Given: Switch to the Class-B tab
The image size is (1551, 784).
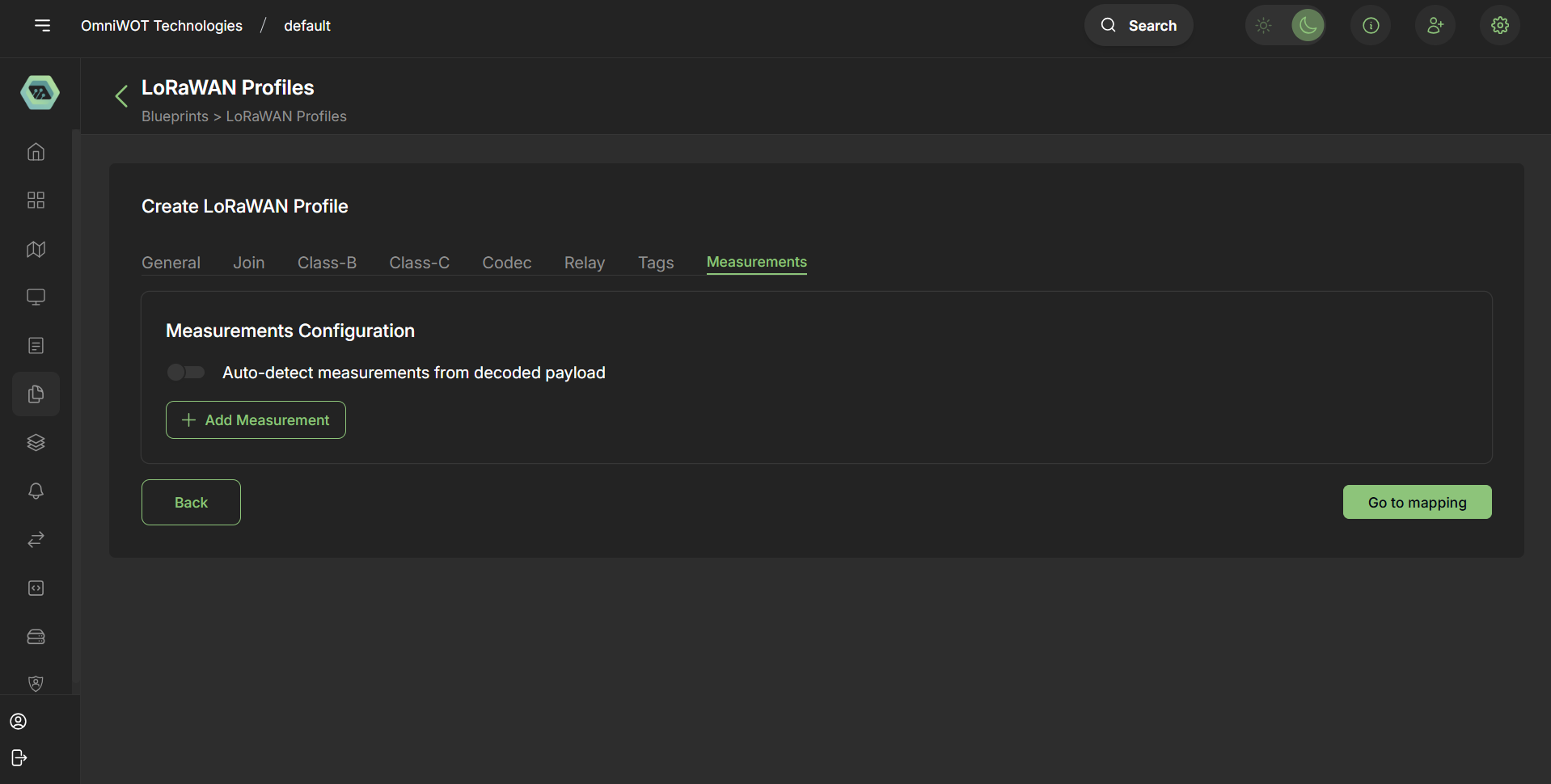Looking at the screenshot, I should pos(327,262).
